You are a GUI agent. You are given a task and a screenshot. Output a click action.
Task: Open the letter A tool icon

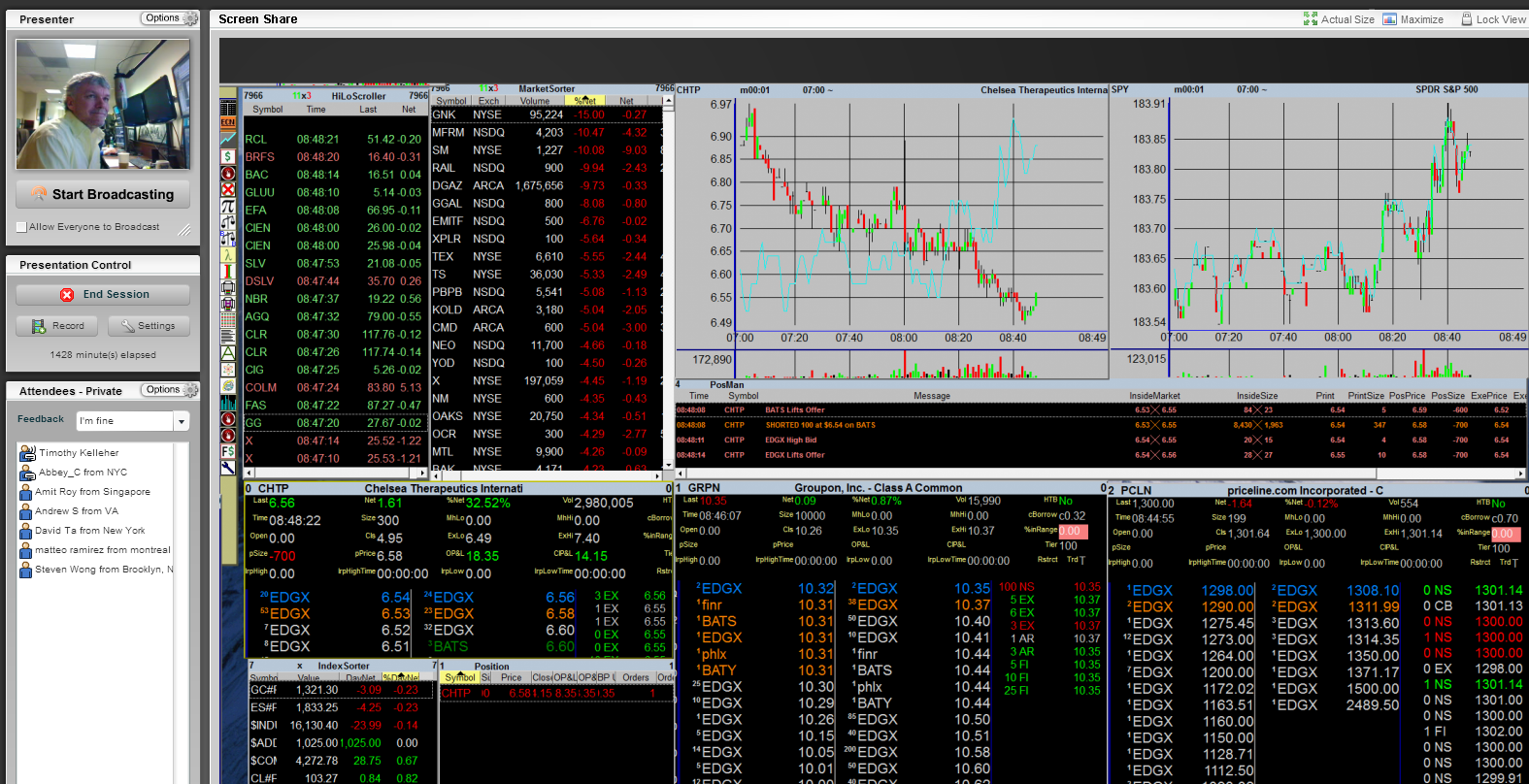[x=228, y=353]
